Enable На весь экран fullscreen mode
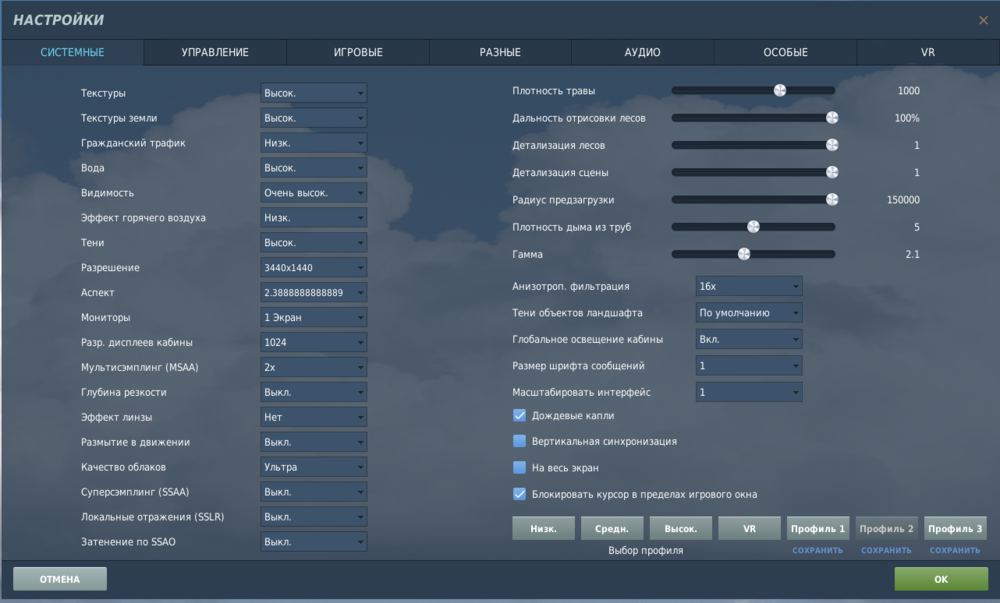 (519, 467)
